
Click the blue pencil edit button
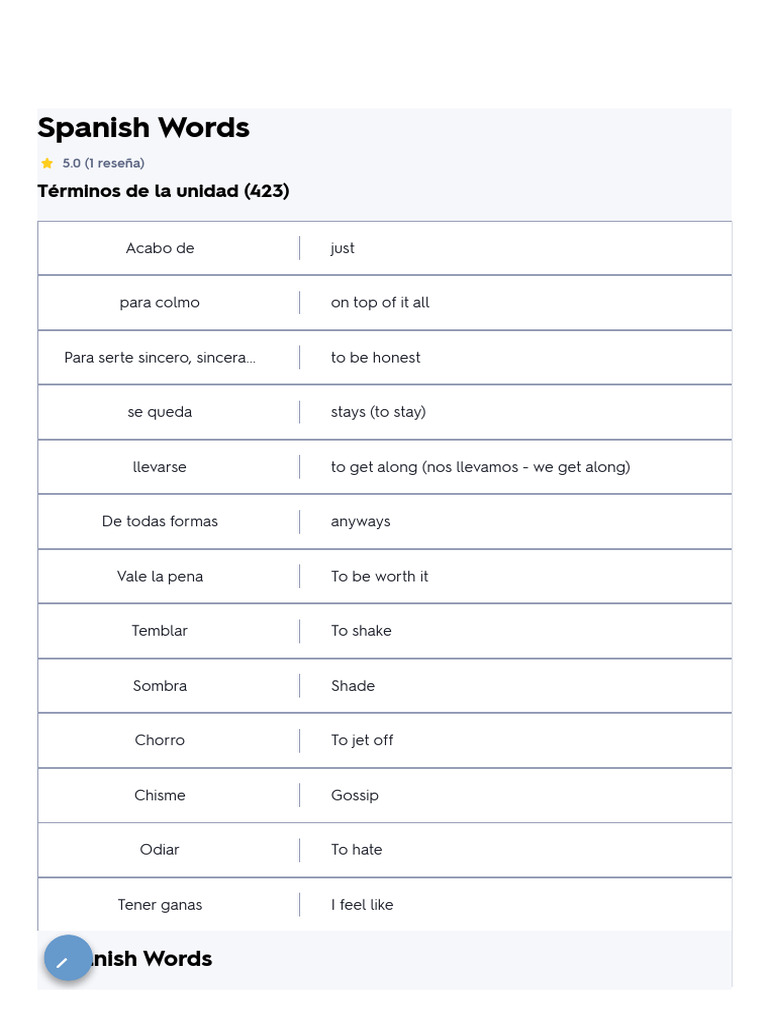tap(68, 960)
